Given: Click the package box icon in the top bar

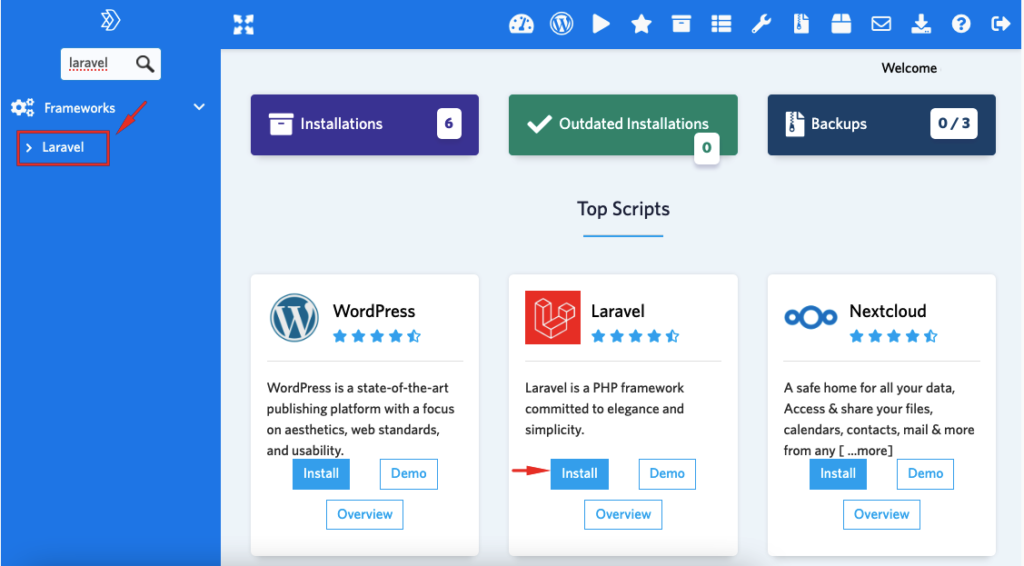Looking at the screenshot, I should (841, 24).
